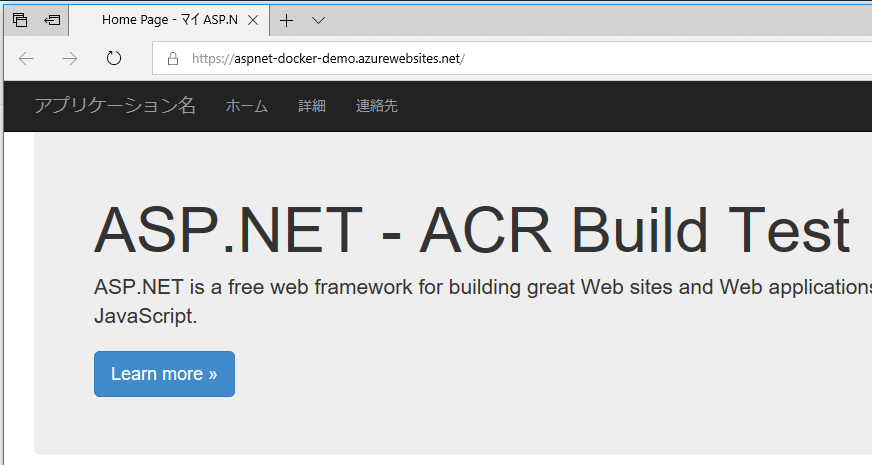Navigate to 連絡先 menu item
This screenshot has height=465, width=872.
tap(376, 106)
